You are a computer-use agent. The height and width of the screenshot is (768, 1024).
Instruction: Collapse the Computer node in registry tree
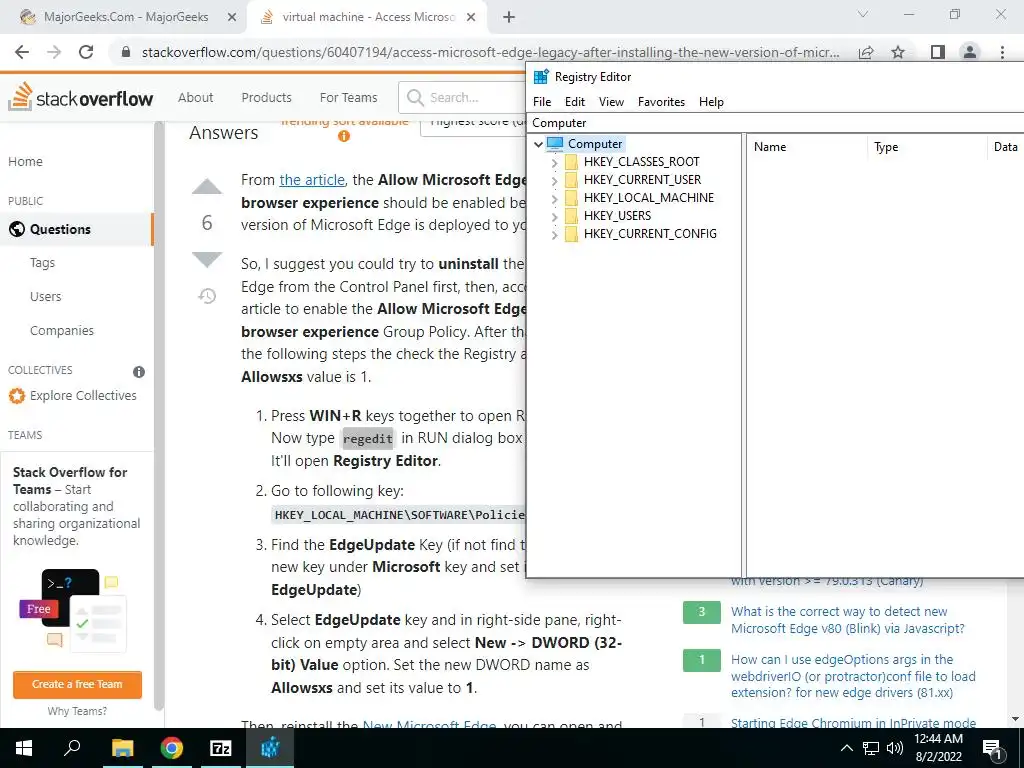[x=538, y=144]
